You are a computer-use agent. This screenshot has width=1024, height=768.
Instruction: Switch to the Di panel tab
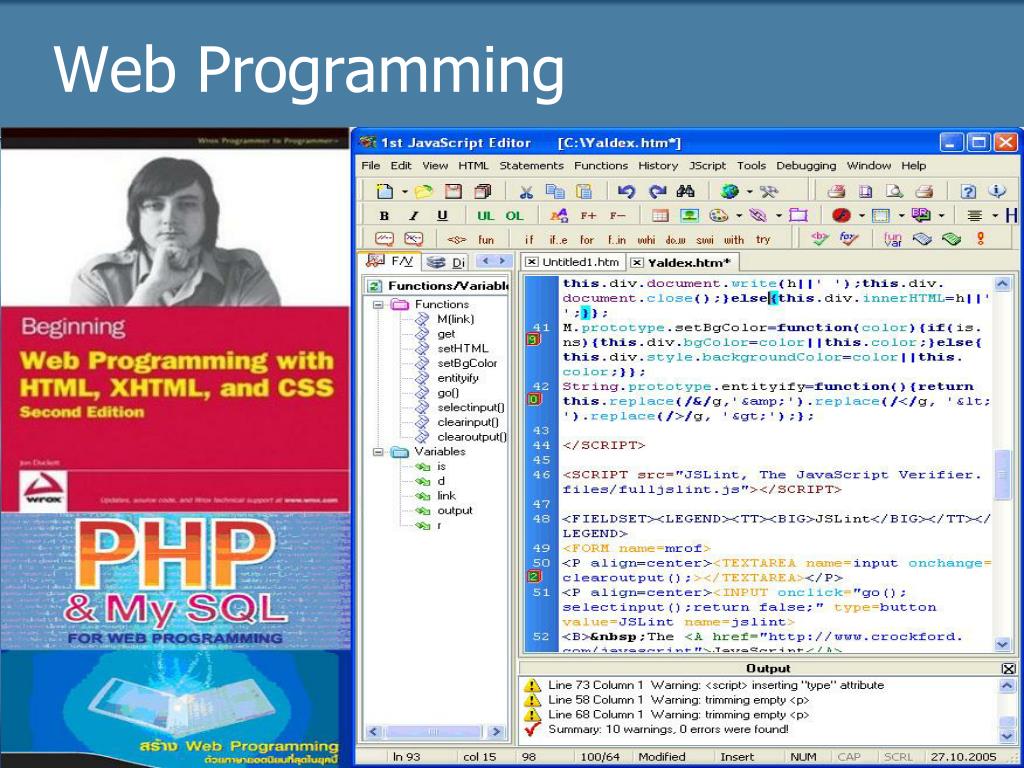click(445, 263)
